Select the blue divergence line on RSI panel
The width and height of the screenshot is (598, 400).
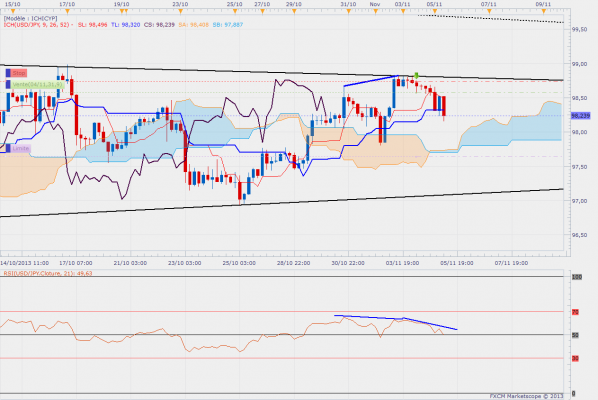click(x=395, y=321)
